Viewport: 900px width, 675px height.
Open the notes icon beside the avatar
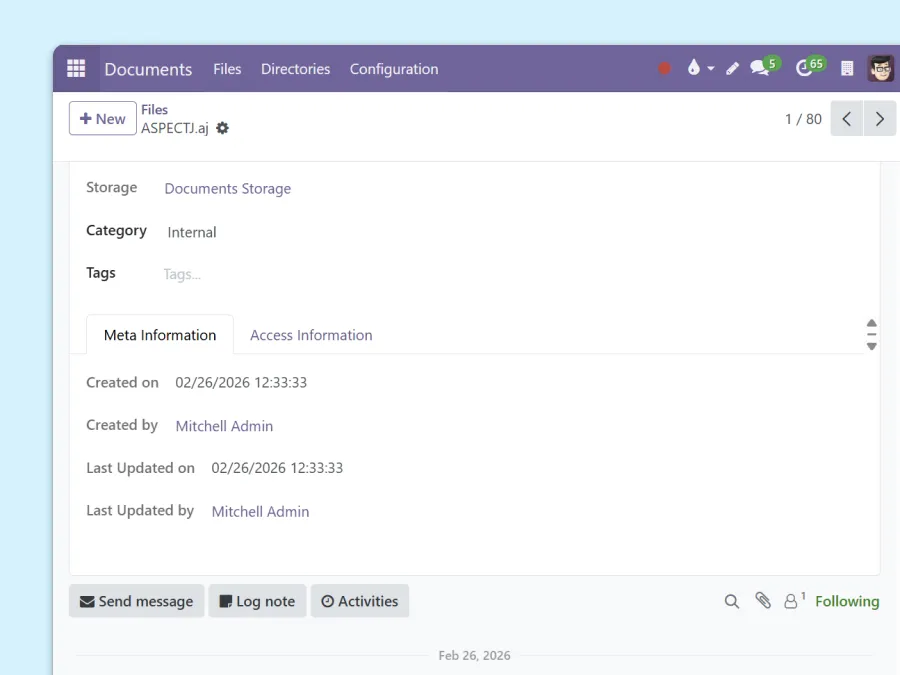[847, 68]
